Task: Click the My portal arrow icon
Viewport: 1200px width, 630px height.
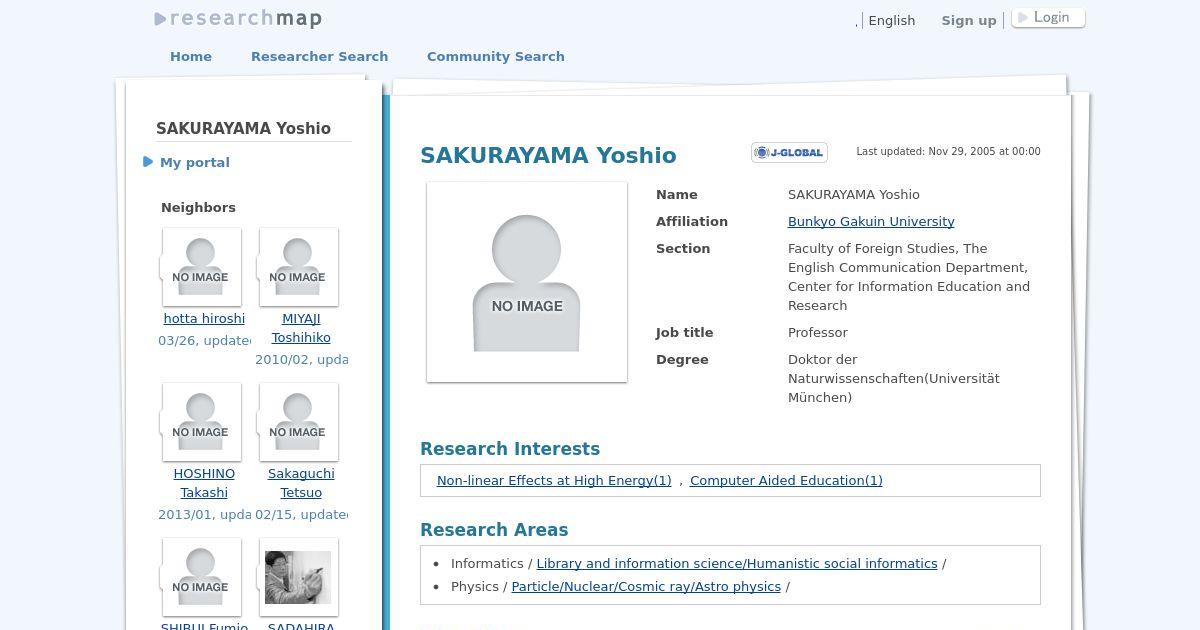Action: [x=148, y=162]
